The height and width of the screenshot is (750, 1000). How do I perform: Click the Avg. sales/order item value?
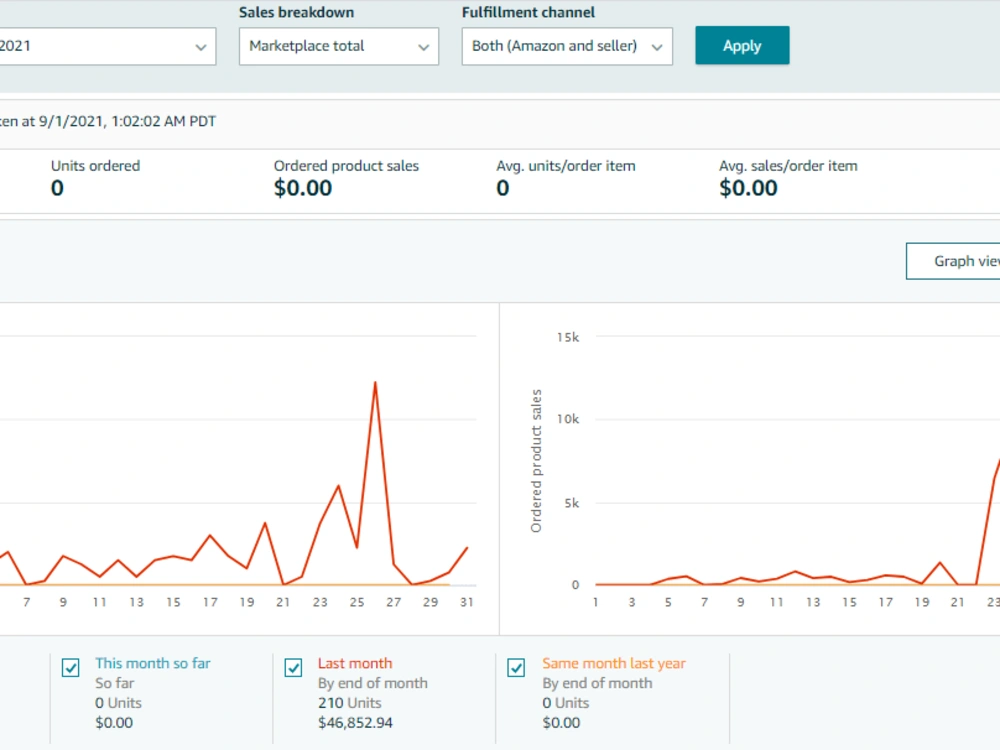tap(748, 188)
